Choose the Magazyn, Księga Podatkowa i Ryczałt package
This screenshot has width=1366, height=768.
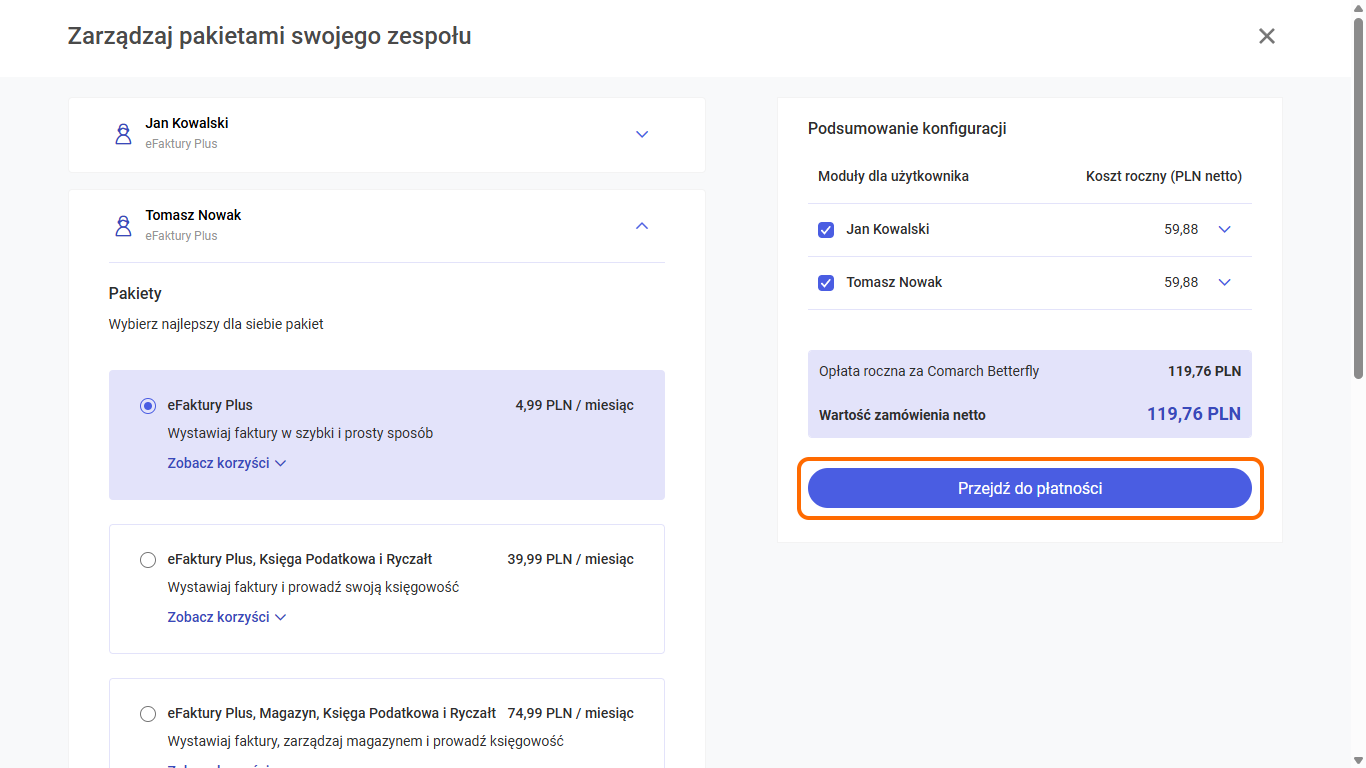[148, 714]
